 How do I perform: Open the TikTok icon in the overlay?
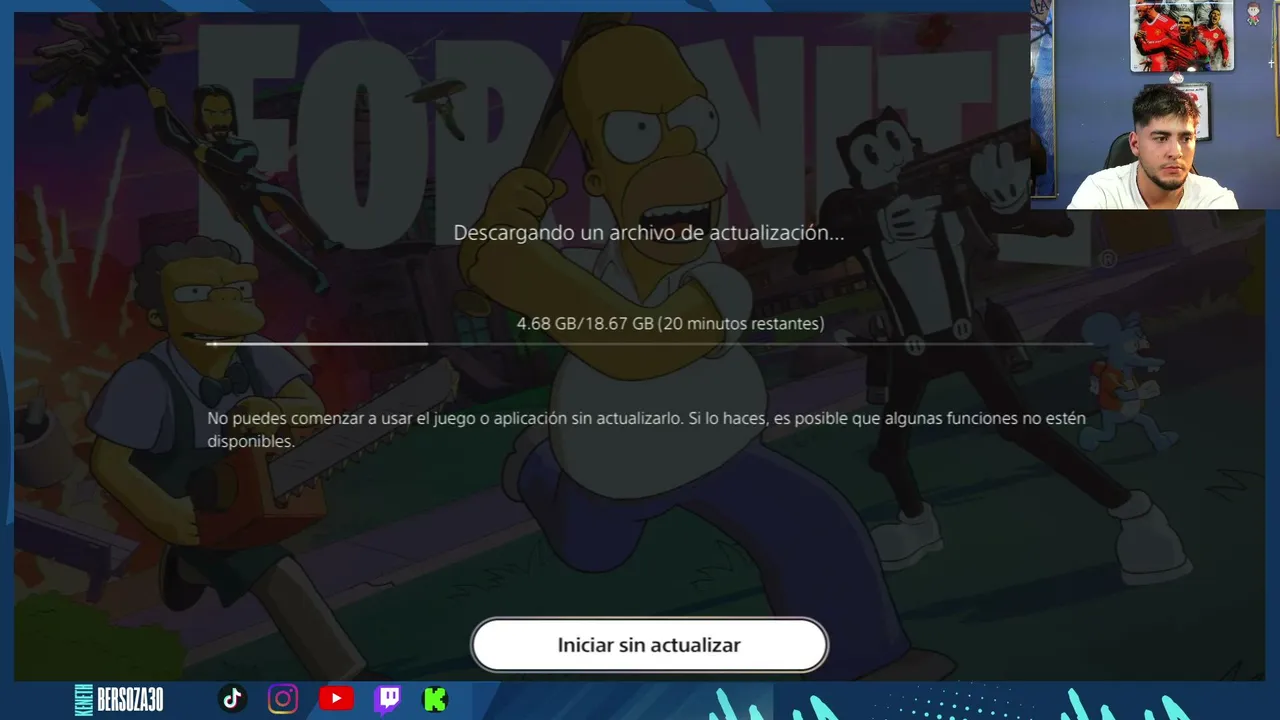[x=232, y=698]
